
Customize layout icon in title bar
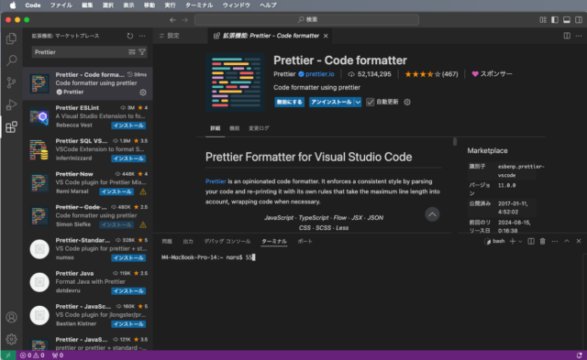pos(543,20)
